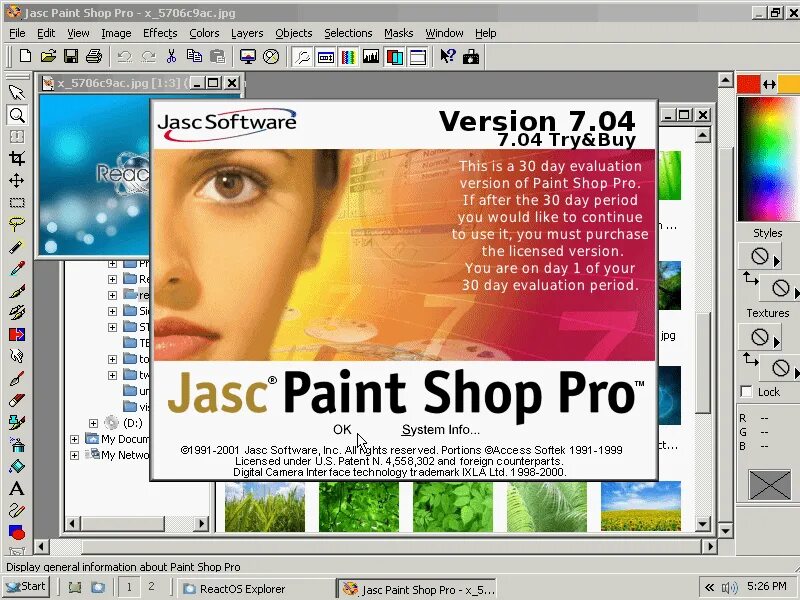Viewport: 800px width, 600px height.
Task: Select the Flood Fill bucket tool
Action: pyautogui.click(x=17, y=466)
